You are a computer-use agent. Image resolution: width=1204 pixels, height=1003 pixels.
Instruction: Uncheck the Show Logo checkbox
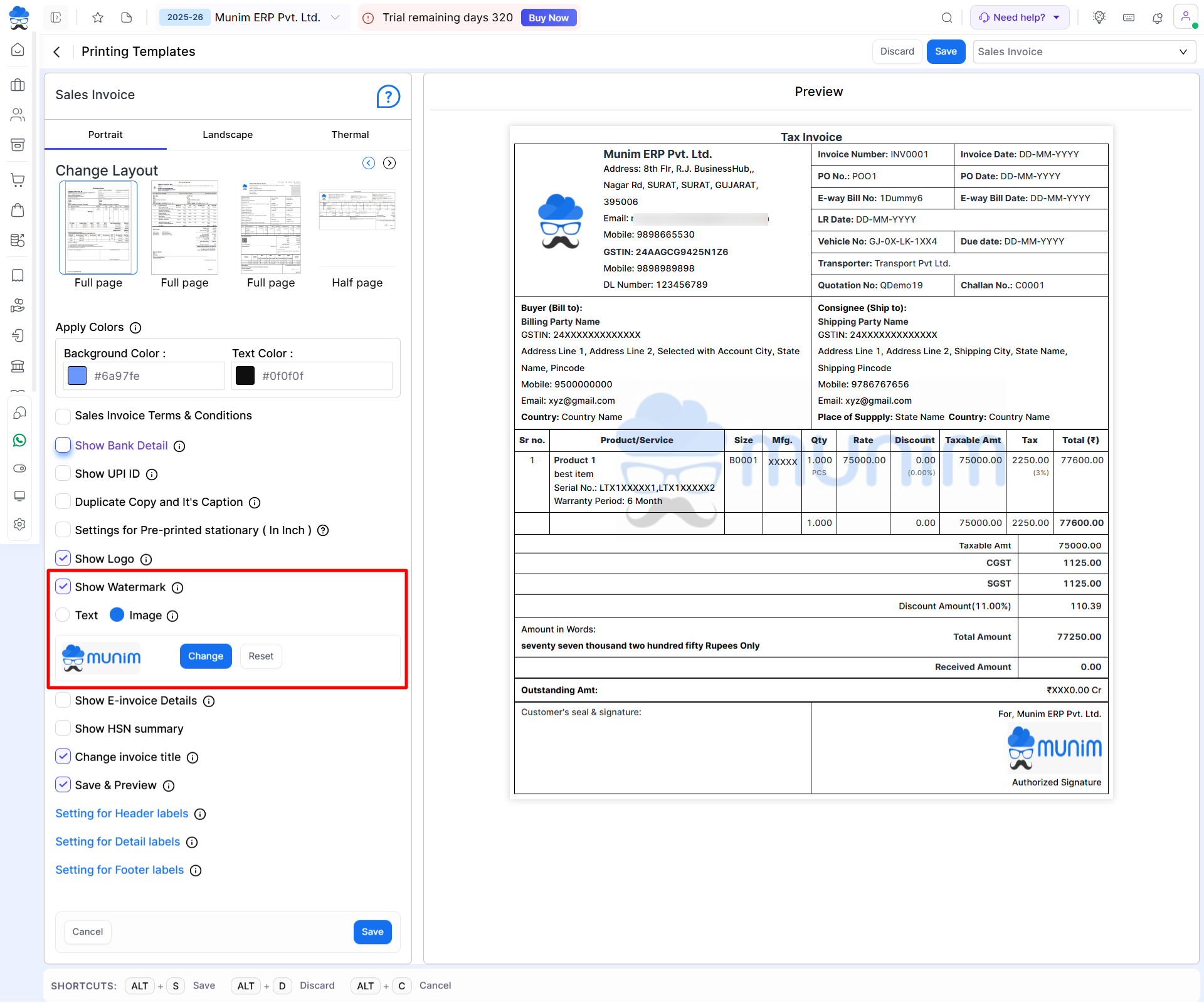[x=63, y=559]
